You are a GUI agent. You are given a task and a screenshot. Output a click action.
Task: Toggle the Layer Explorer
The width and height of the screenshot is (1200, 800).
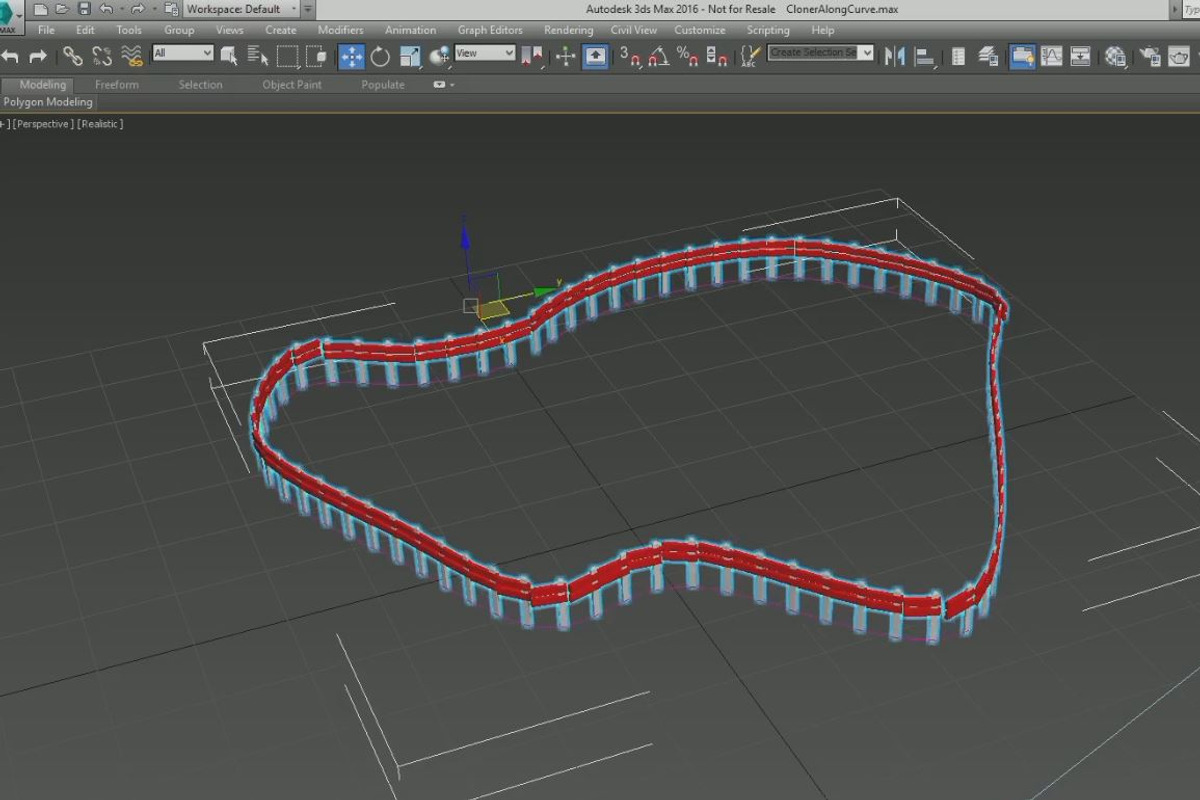pos(988,56)
